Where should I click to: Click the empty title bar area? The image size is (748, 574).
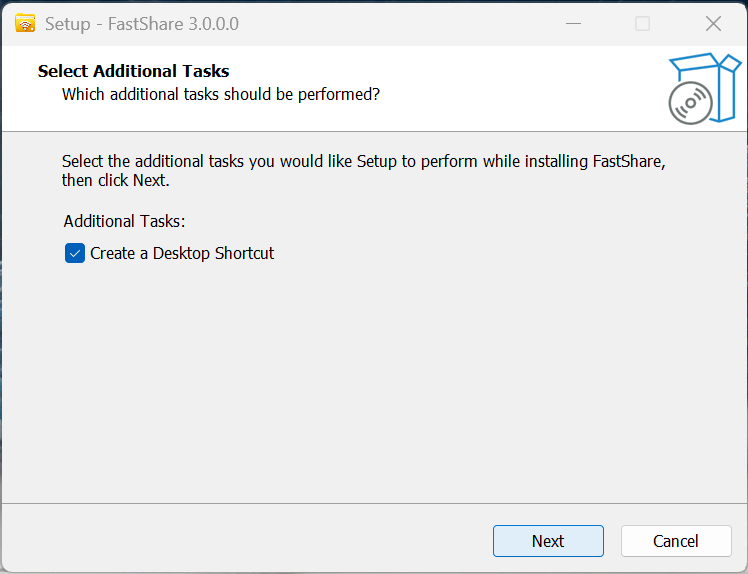pos(400,23)
